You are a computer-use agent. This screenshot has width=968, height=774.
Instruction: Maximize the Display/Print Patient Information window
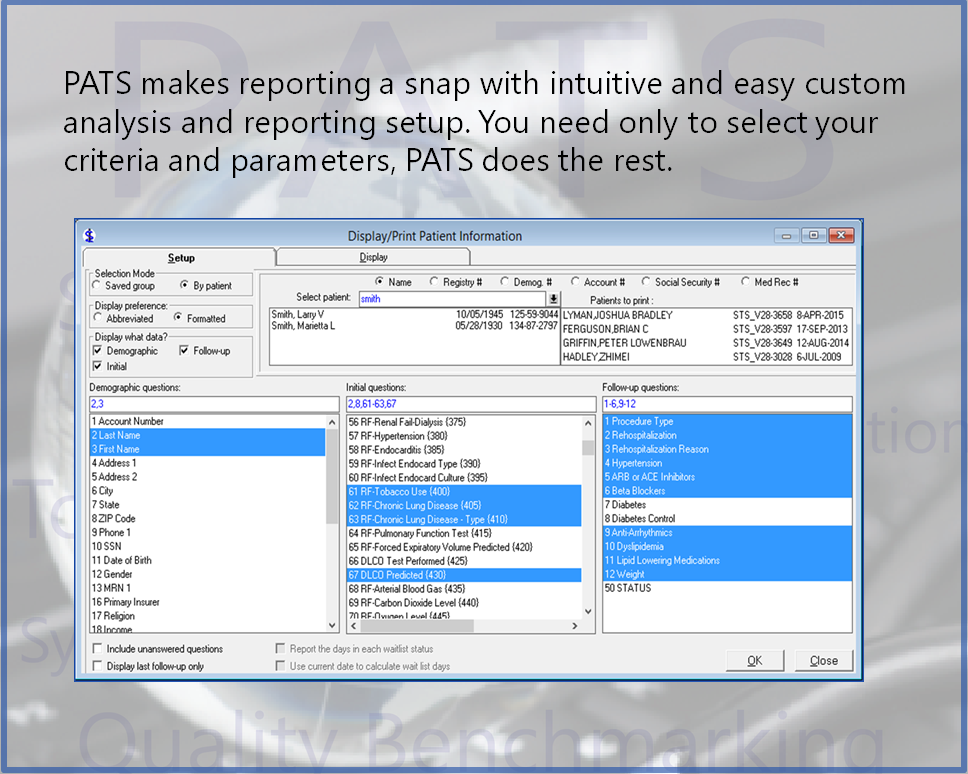tap(814, 235)
